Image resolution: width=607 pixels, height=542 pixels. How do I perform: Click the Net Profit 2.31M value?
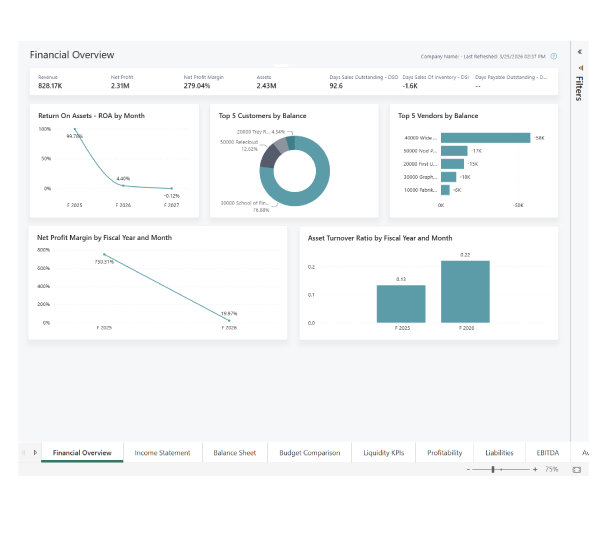(120, 86)
